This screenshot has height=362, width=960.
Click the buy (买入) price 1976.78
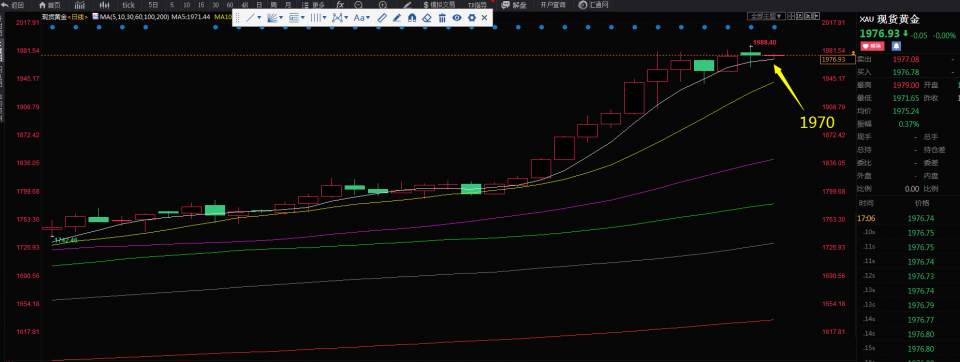(906, 72)
